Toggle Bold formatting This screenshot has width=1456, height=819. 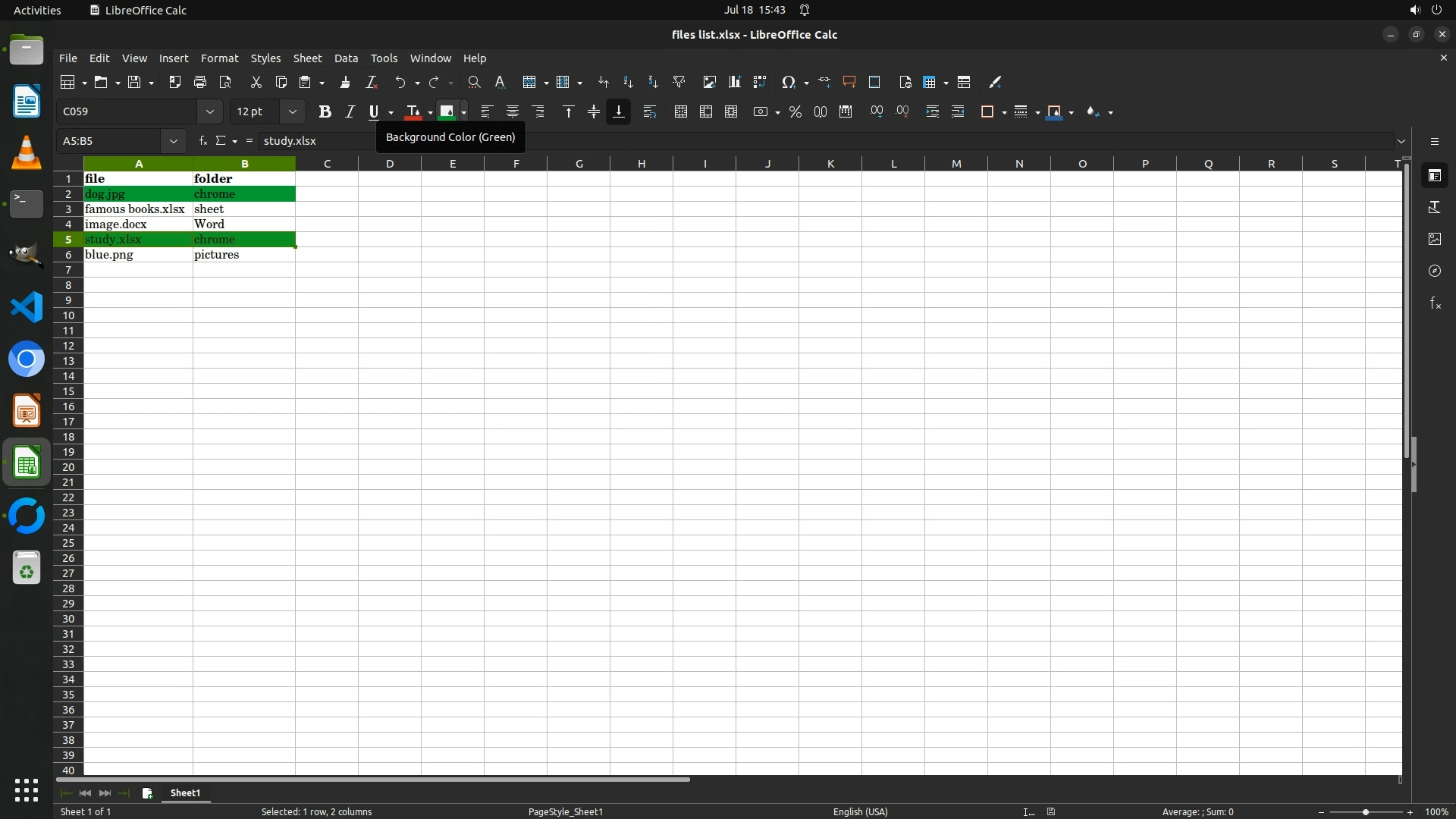[325, 112]
